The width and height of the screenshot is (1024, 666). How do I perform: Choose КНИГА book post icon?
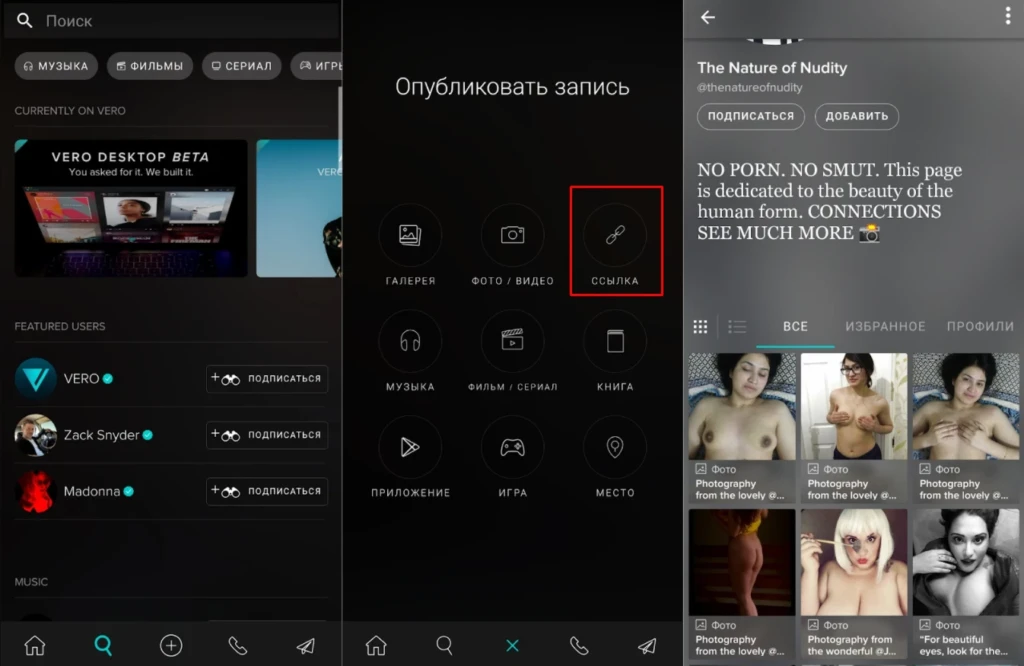coord(615,341)
